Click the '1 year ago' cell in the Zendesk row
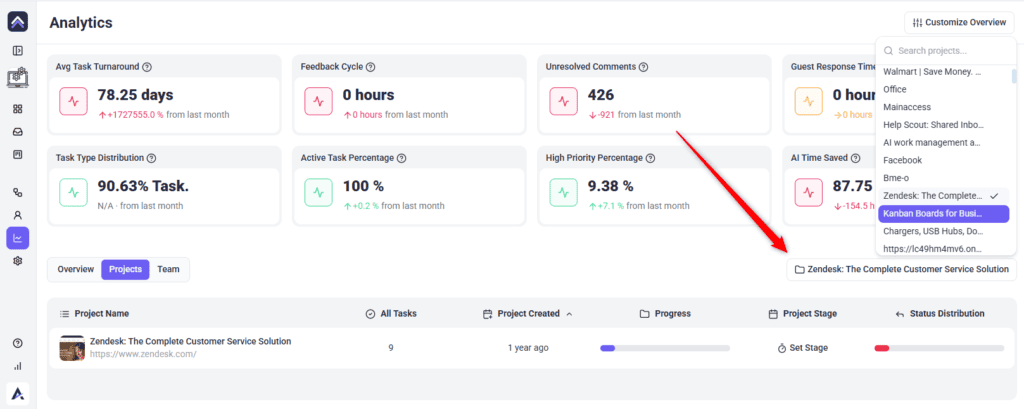 coord(528,348)
